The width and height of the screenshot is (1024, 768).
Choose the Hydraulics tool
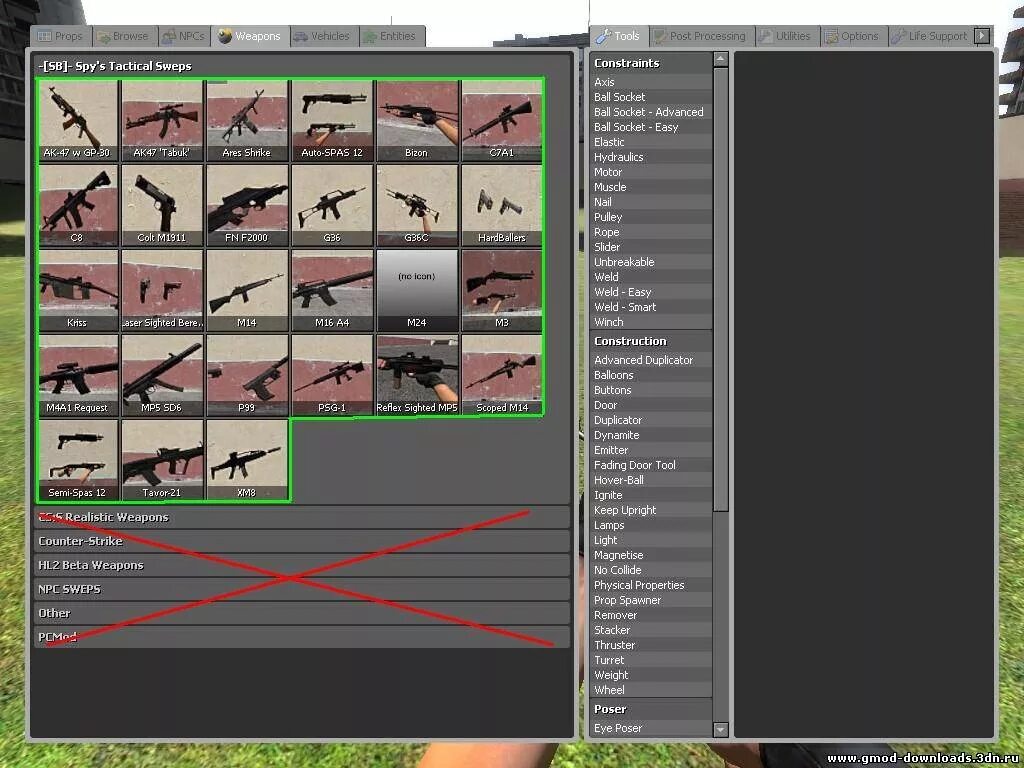point(651,157)
